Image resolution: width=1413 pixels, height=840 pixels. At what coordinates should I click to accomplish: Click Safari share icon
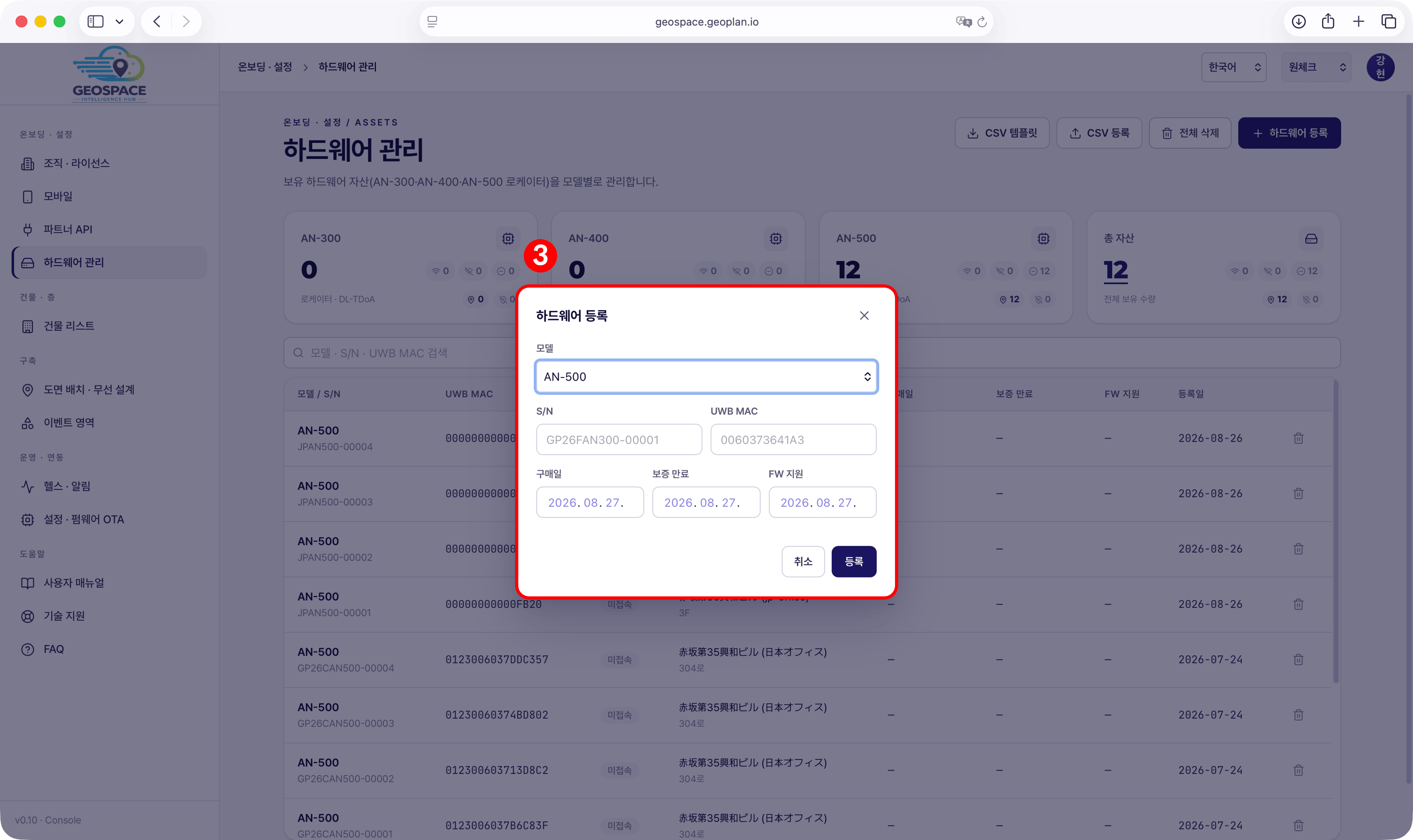pos(1328,22)
